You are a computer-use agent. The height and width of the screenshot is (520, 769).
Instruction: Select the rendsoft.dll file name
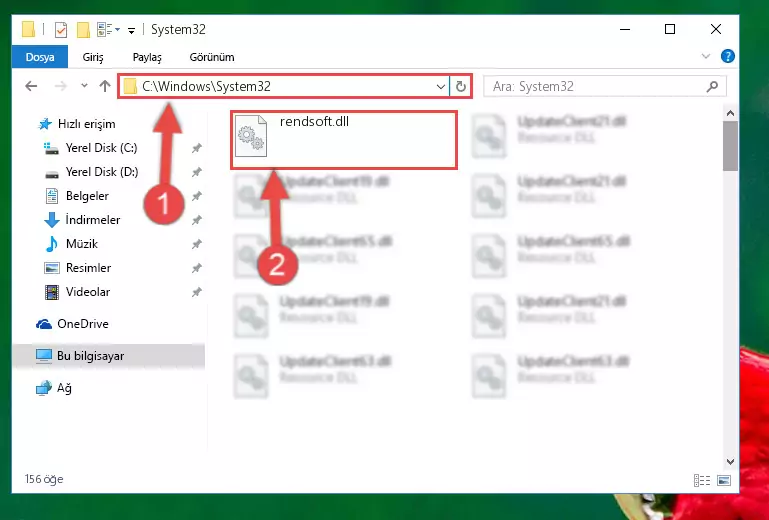point(314,122)
